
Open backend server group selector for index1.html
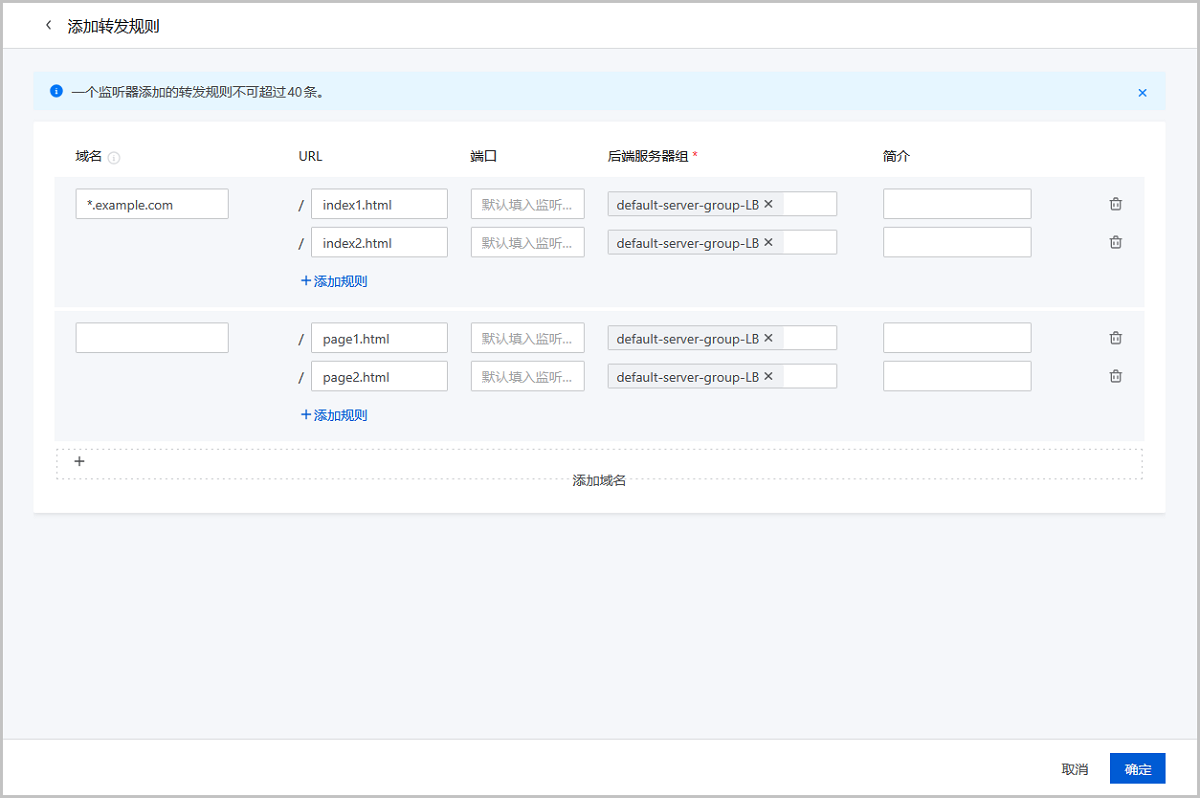722,204
